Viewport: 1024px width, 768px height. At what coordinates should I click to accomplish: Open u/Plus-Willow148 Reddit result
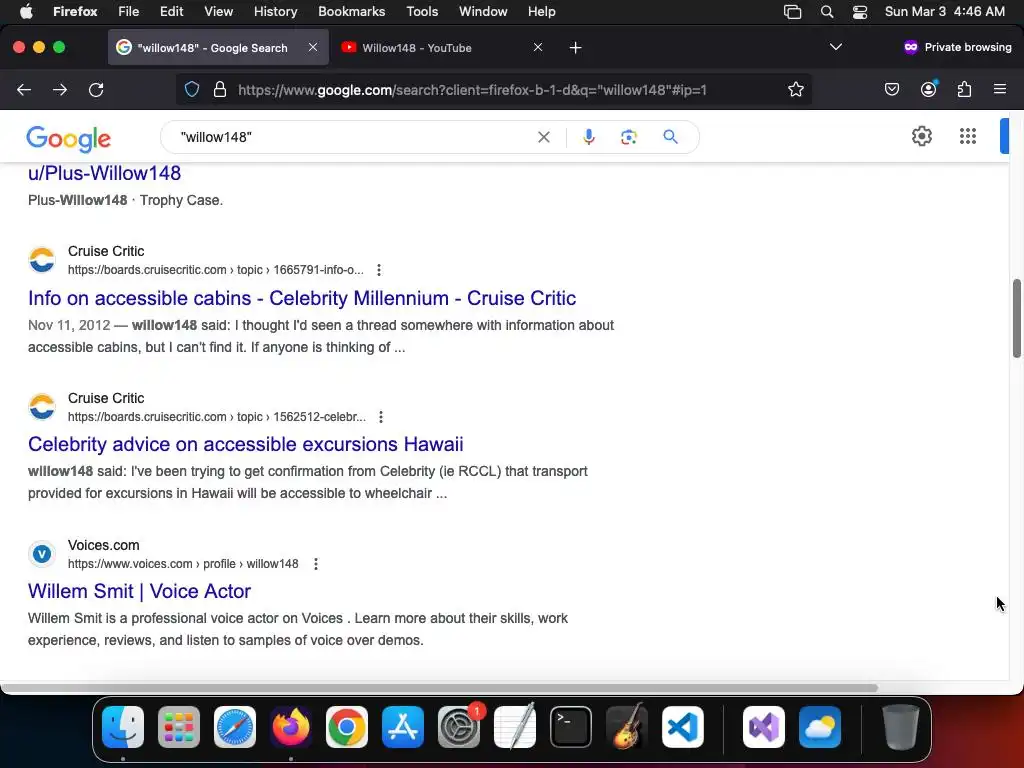pyautogui.click(x=104, y=173)
